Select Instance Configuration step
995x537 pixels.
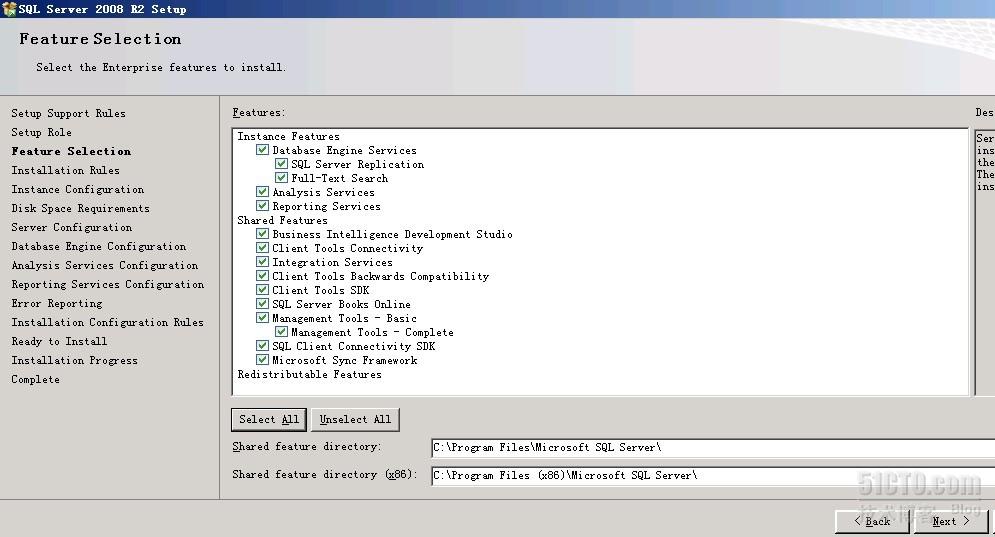click(x=77, y=190)
